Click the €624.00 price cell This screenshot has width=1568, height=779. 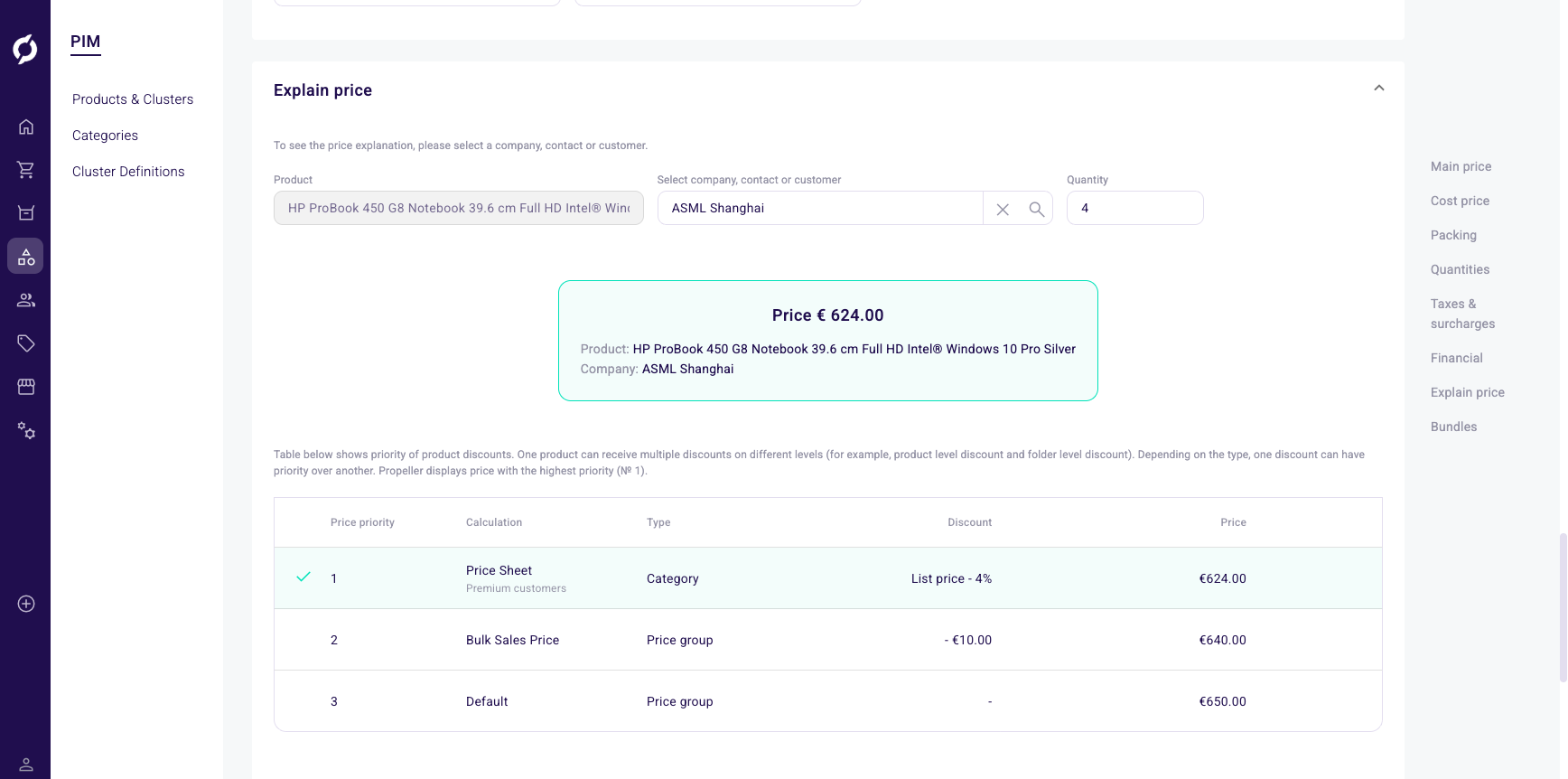pyautogui.click(x=1222, y=578)
